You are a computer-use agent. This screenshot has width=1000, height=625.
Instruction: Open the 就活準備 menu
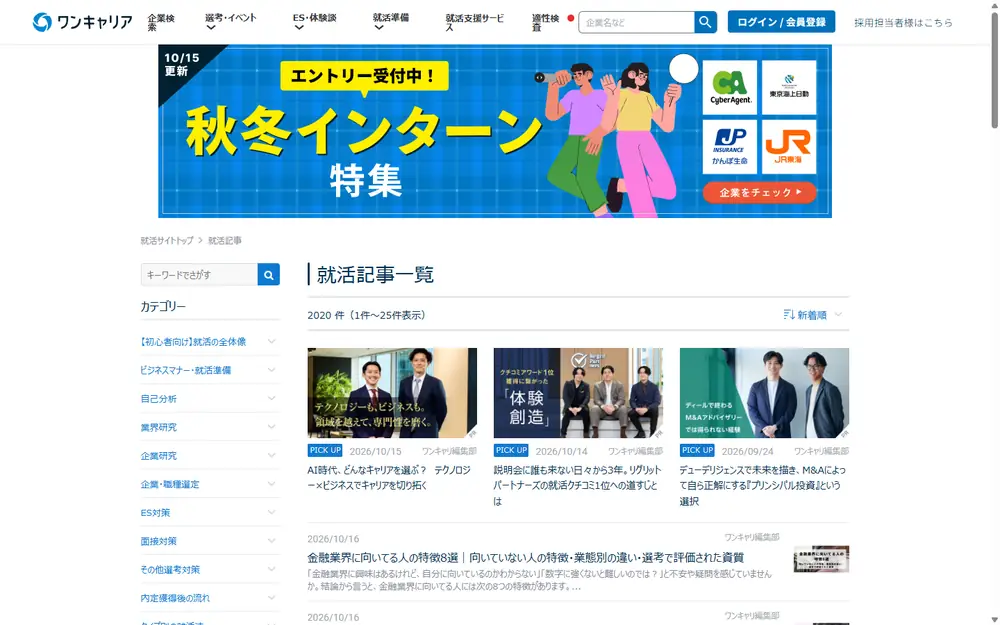[x=390, y=18]
